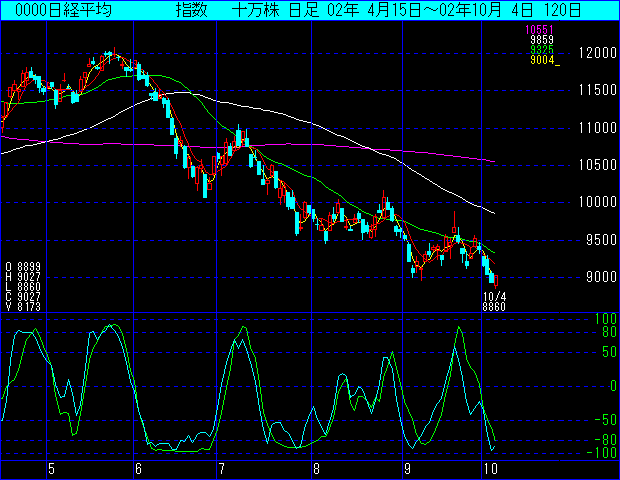This screenshot has height=480, width=620.
Task: Click the 10500 price axis label
Action: pos(597,165)
